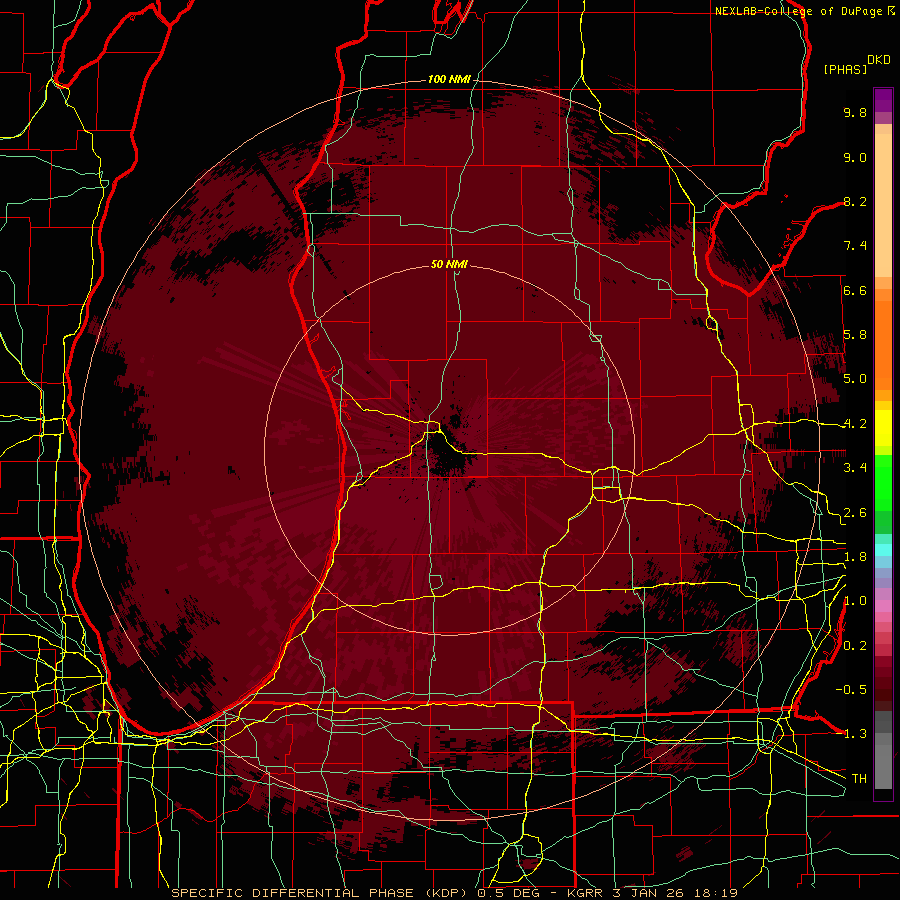This screenshot has width=900, height=900.
Task: Click the "50 NMI" range ring label
Action: pyautogui.click(x=449, y=264)
